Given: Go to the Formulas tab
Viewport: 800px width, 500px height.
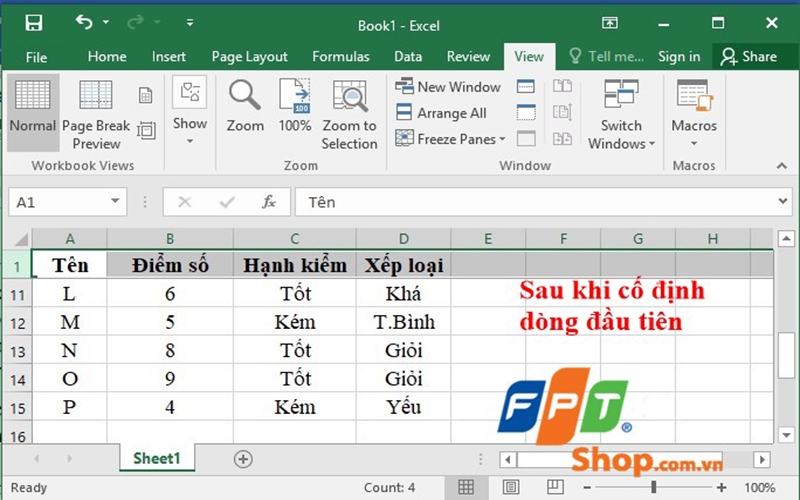Looking at the screenshot, I should pyautogui.click(x=341, y=57).
